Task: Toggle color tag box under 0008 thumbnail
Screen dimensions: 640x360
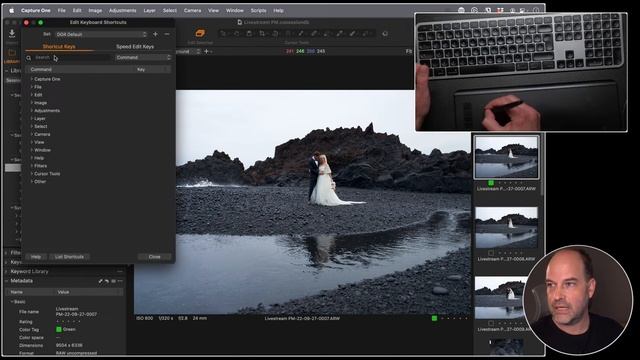Action: [491, 253]
